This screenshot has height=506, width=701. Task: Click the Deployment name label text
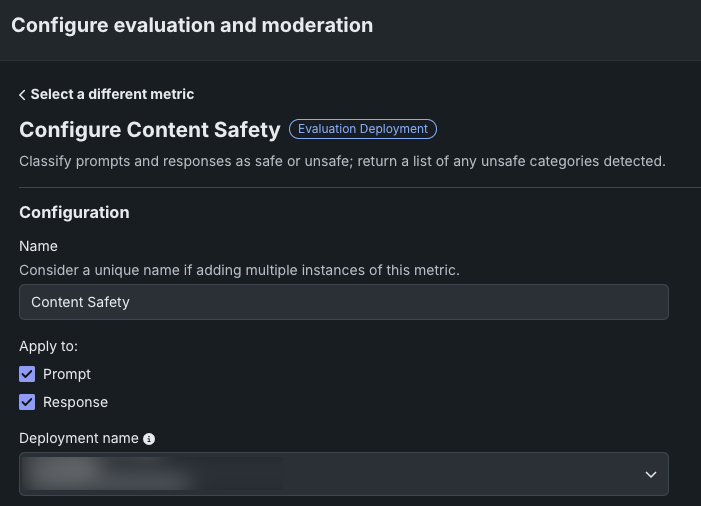[x=79, y=438]
